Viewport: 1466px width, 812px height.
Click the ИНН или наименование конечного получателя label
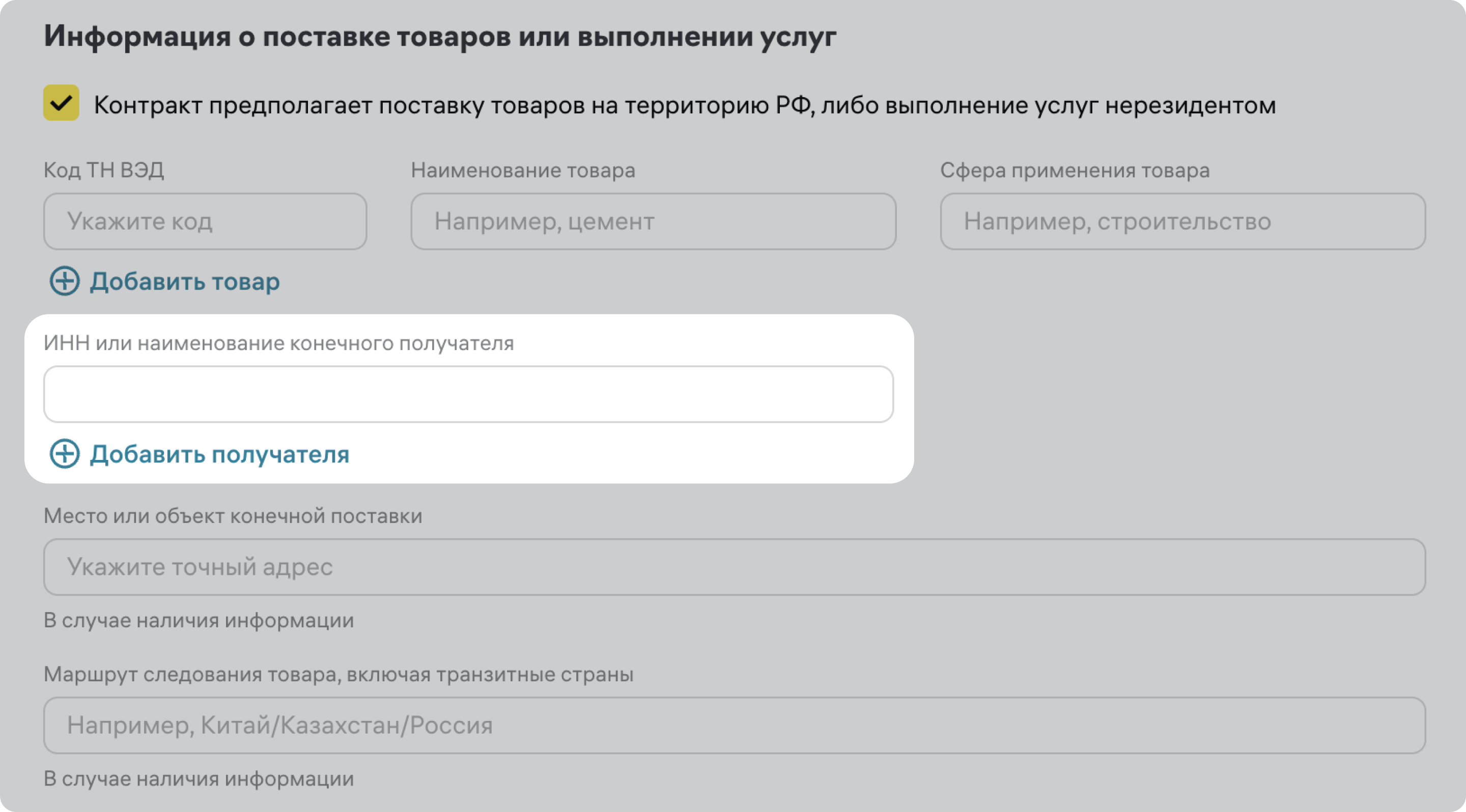tap(278, 343)
